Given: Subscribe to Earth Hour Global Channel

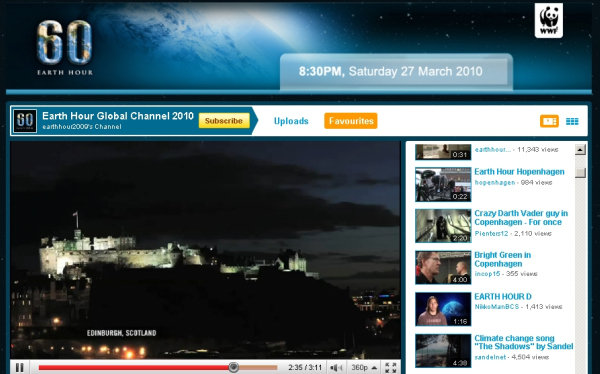Looking at the screenshot, I should (x=224, y=121).
